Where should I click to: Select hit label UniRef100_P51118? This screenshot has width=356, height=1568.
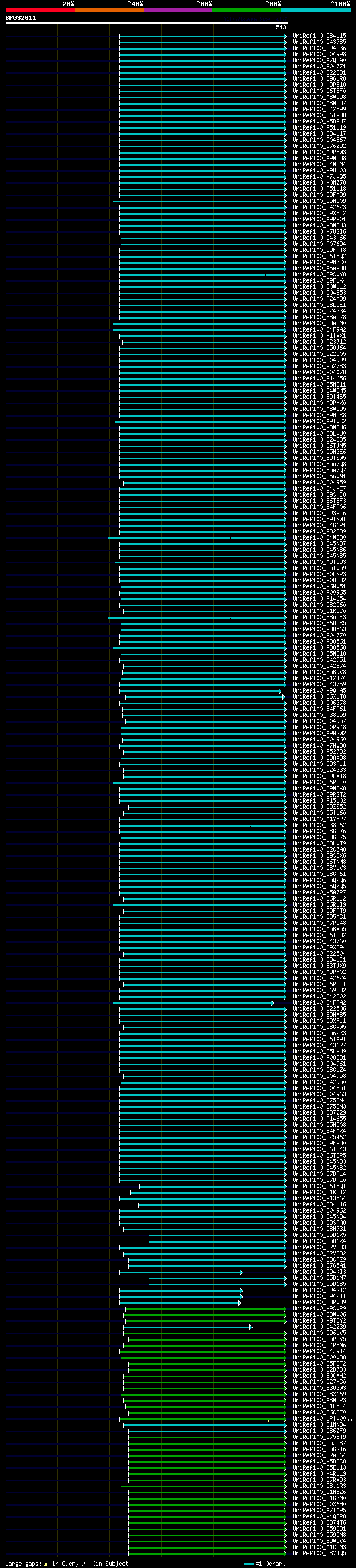click(319, 189)
